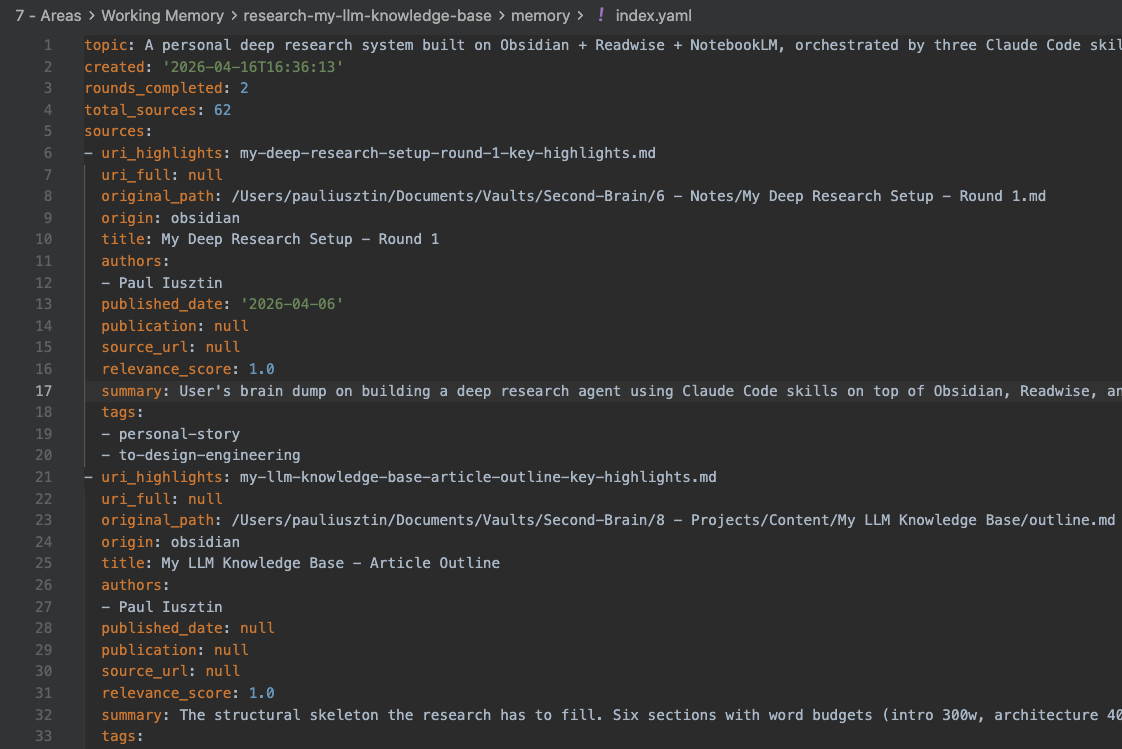This screenshot has height=749, width=1122.
Task: Click the 'to-design-engineering' tag
Action: [209, 455]
